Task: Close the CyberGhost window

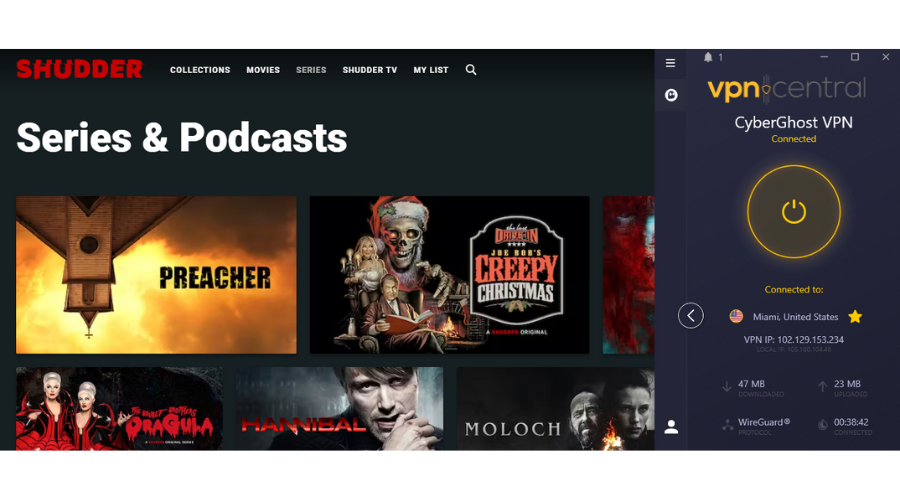Action: [x=886, y=57]
